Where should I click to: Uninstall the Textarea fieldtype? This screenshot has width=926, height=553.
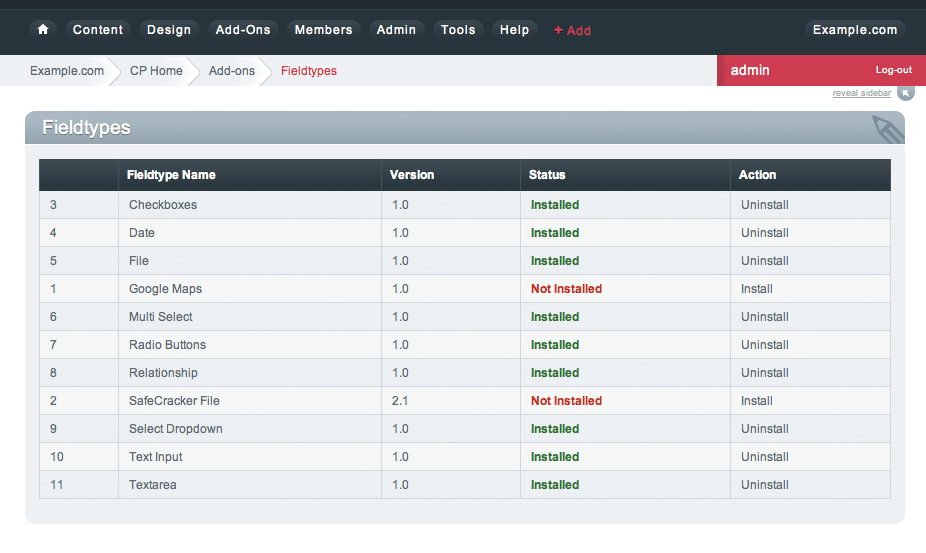(x=765, y=484)
